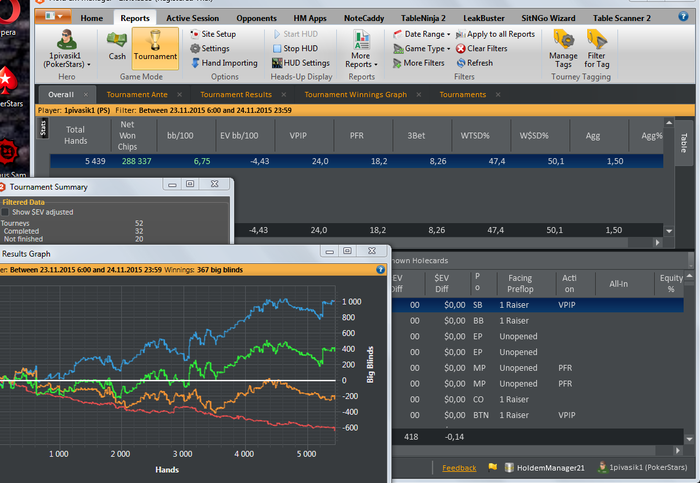Select Cash game mode
Screen dimensions: 700x483
117,45
